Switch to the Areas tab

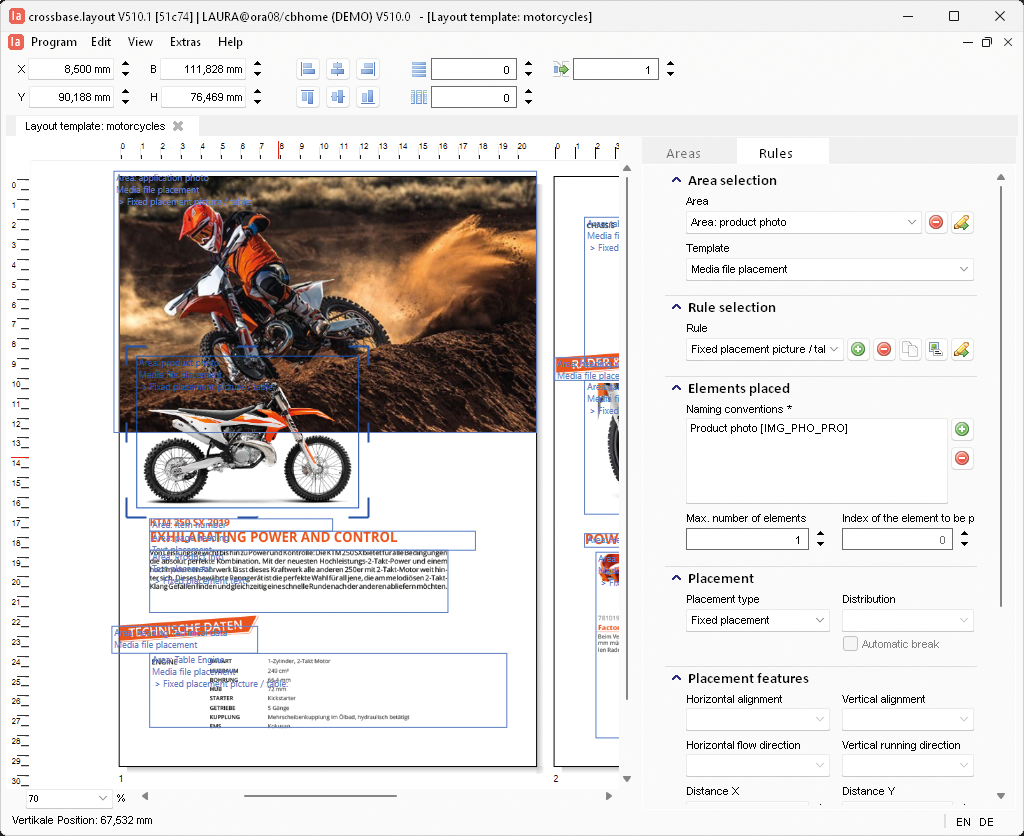683,153
